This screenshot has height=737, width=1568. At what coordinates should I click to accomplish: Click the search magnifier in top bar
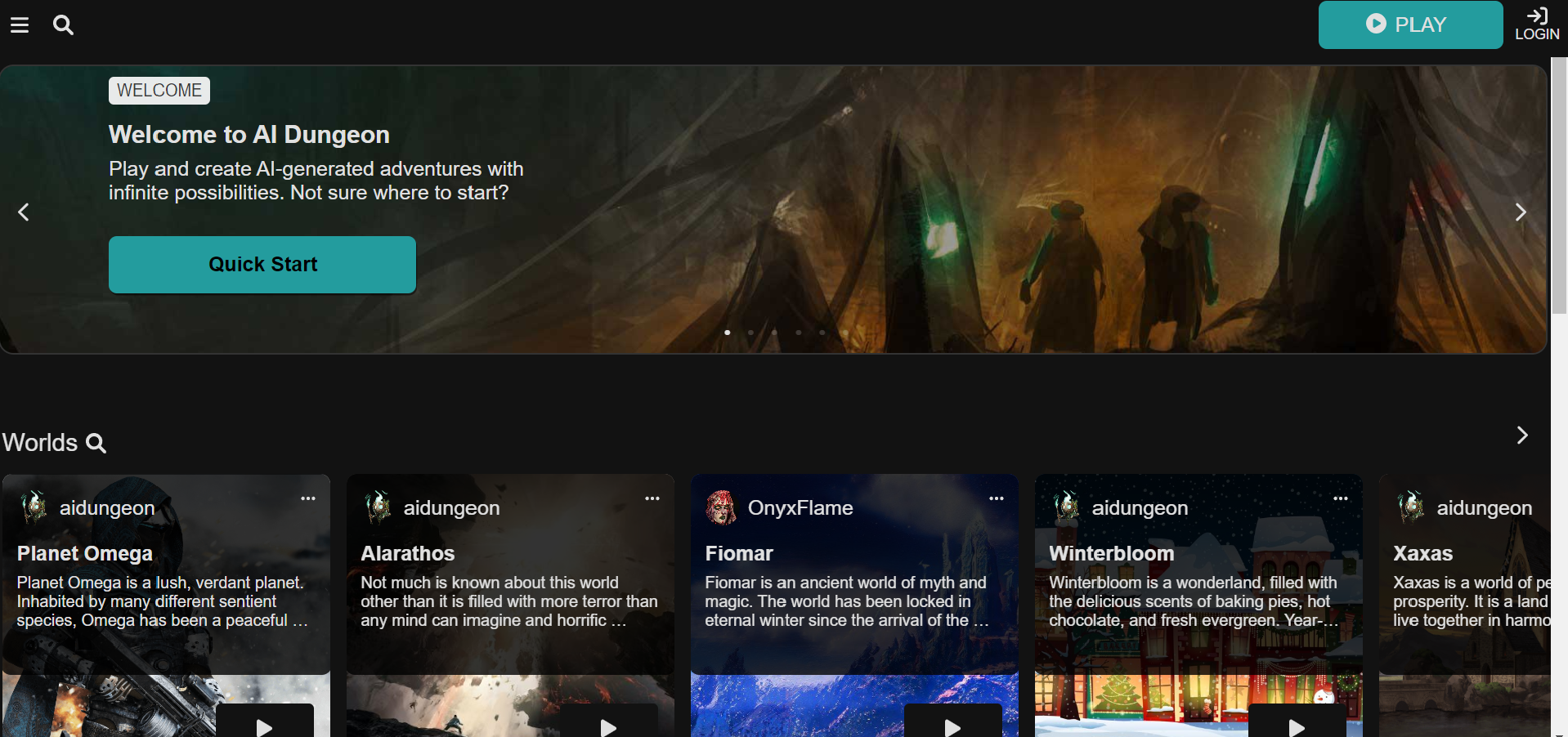(x=63, y=25)
